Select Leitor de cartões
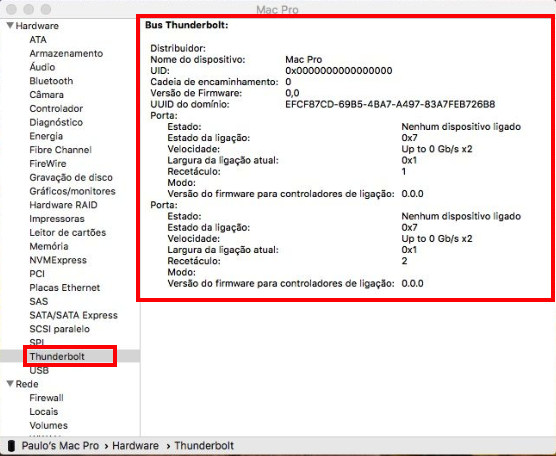The width and height of the screenshot is (556, 456). pos(67,233)
